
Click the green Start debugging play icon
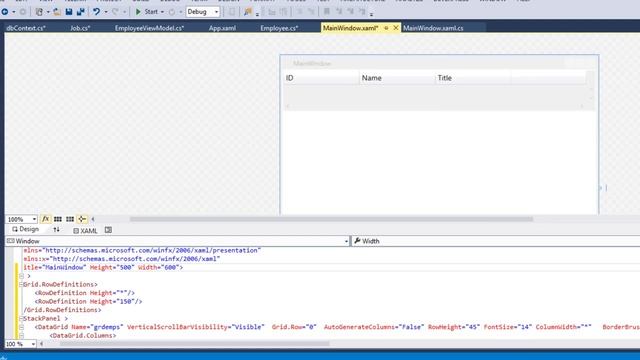tap(138, 12)
